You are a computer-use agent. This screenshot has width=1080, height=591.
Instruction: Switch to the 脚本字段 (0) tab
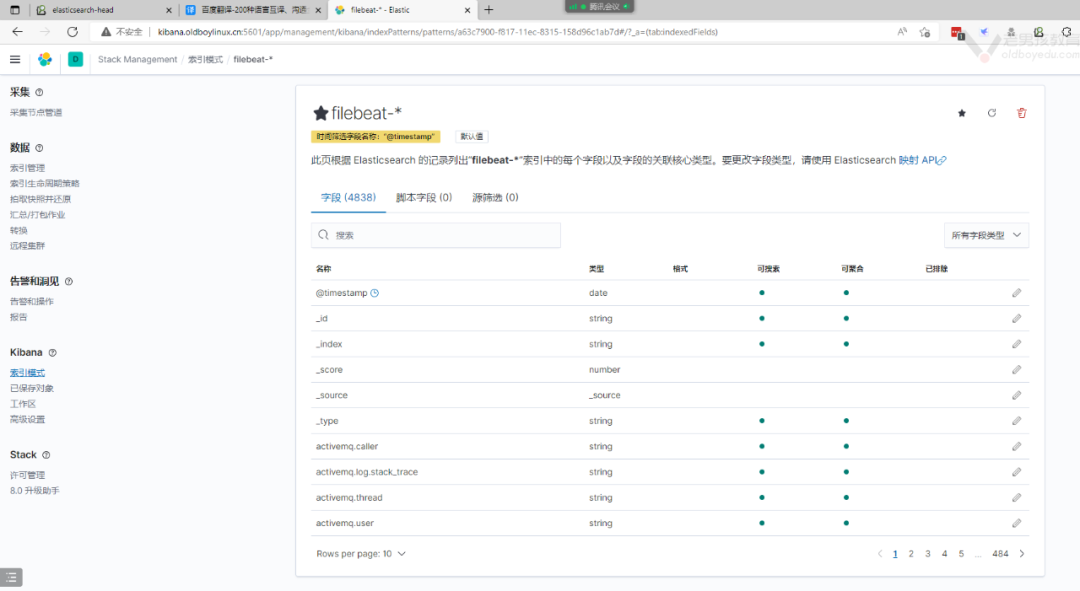[424, 198]
